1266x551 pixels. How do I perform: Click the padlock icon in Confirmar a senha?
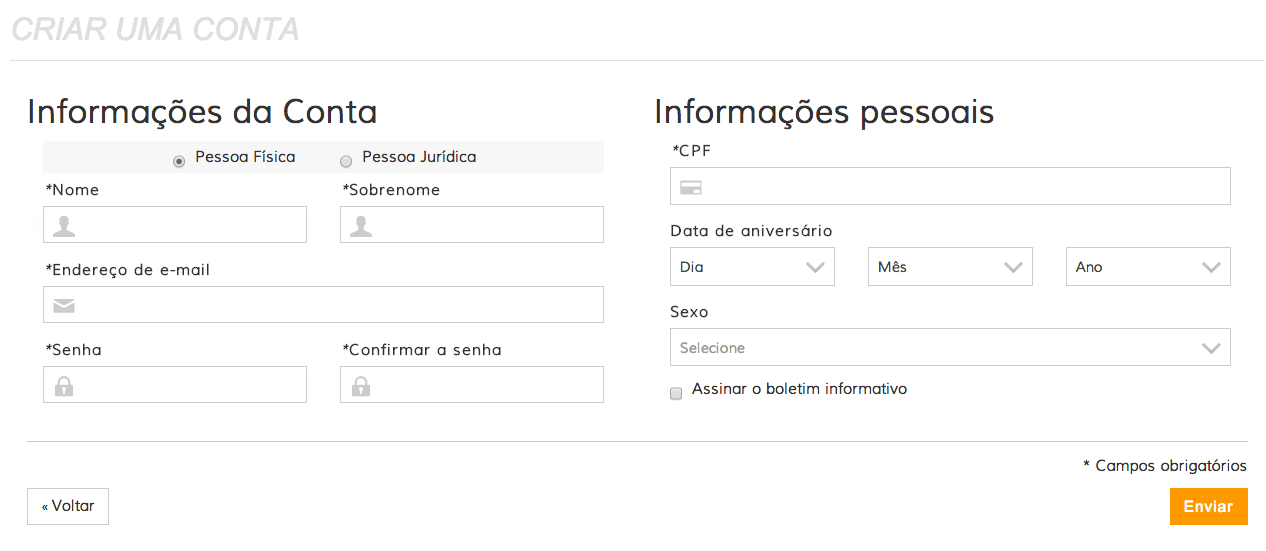361,386
